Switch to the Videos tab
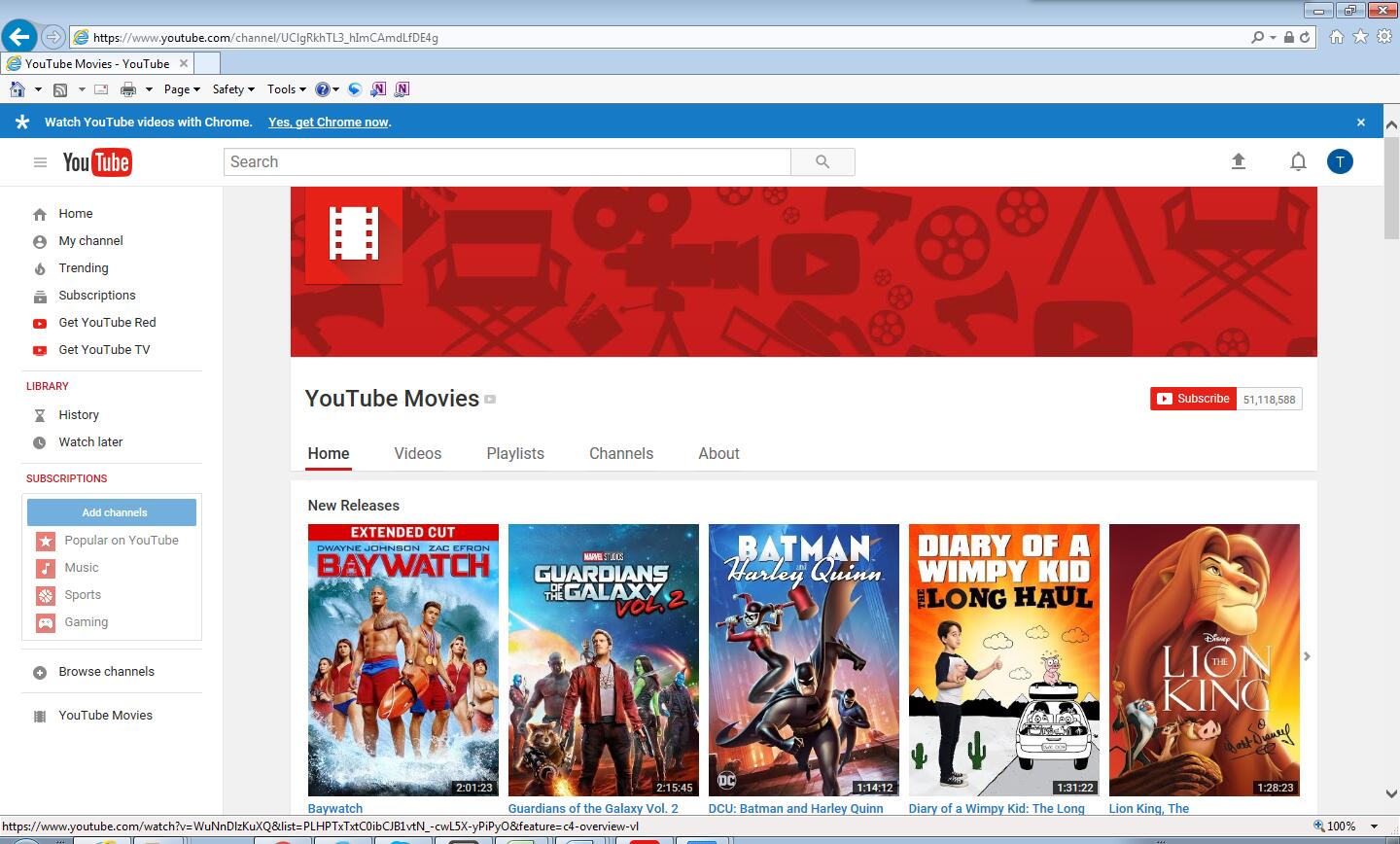The height and width of the screenshot is (844, 1400). click(418, 453)
